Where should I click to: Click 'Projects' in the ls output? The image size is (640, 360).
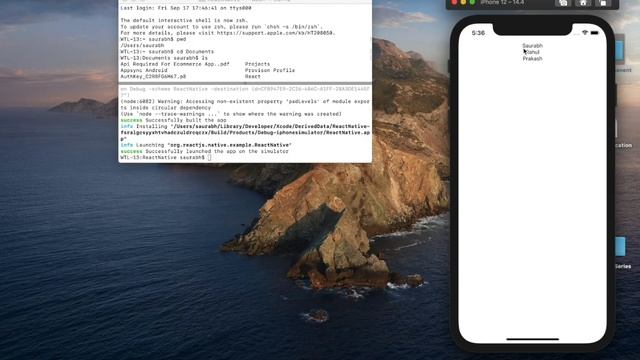point(258,64)
